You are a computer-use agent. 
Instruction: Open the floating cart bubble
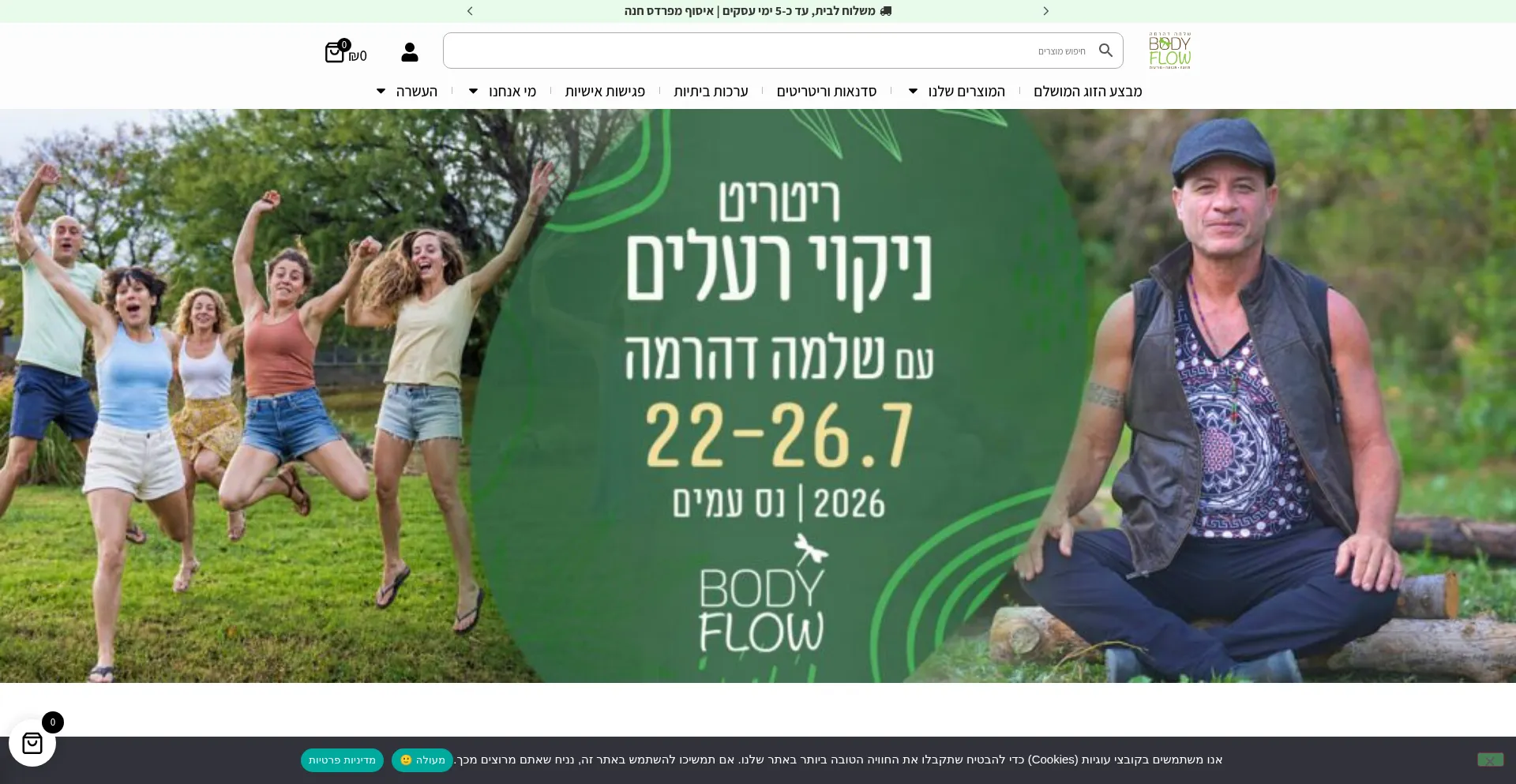pyautogui.click(x=32, y=742)
